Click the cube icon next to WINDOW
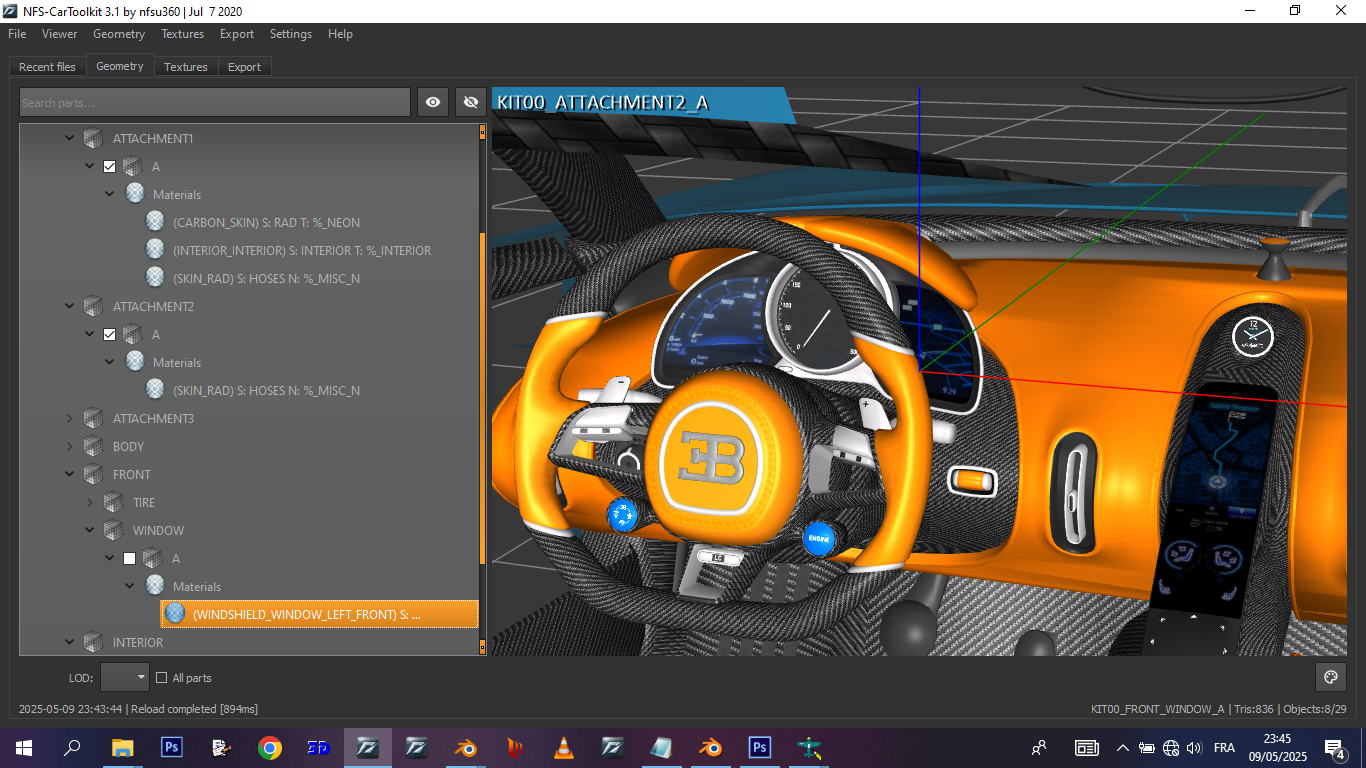 113,530
